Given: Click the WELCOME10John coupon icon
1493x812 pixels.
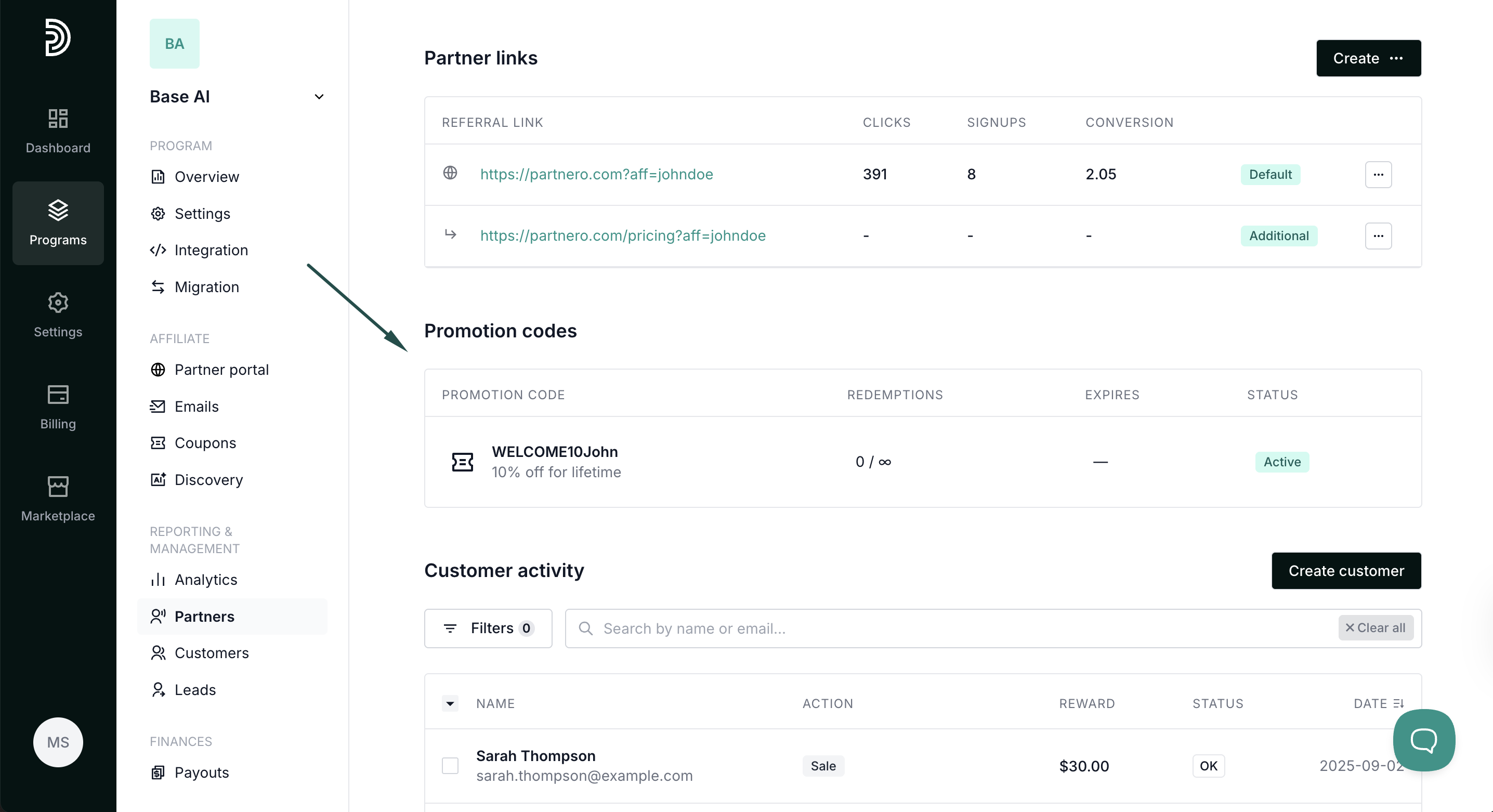Looking at the screenshot, I should [x=463, y=462].
